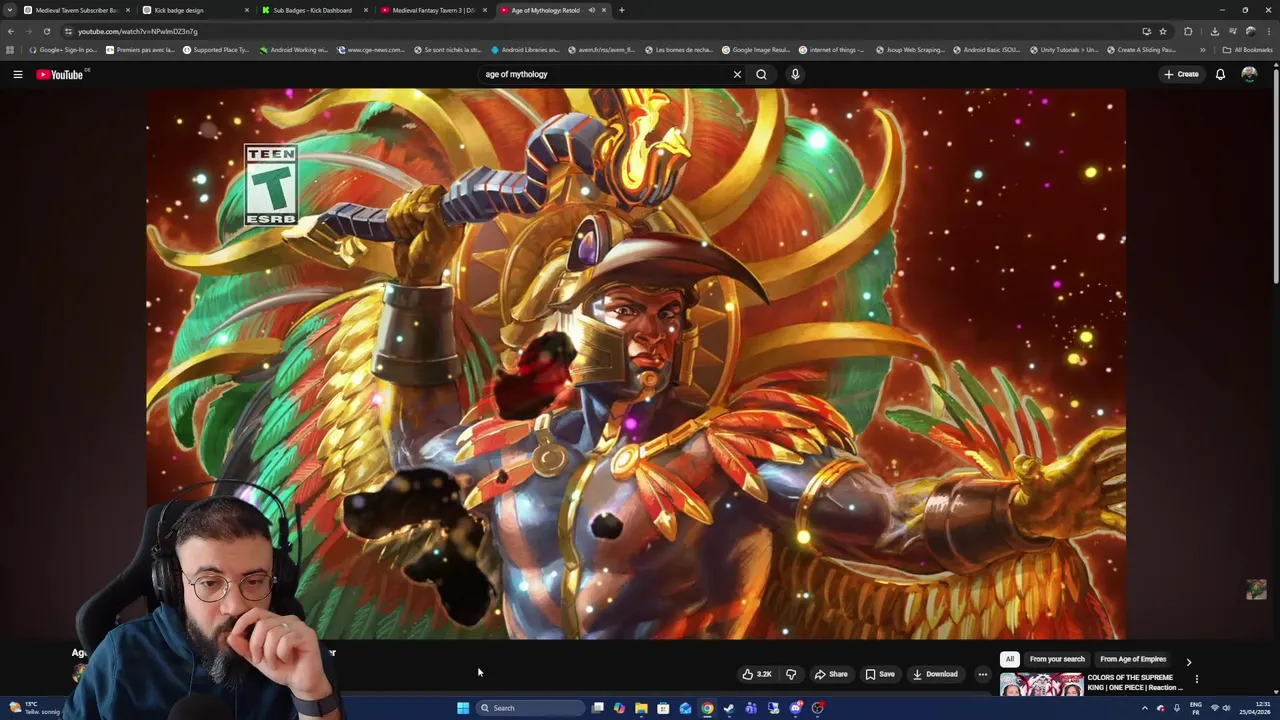This screenshot has width=1280, height=720.
Task: Open browser downloads icon
Action: (1214, 31)
